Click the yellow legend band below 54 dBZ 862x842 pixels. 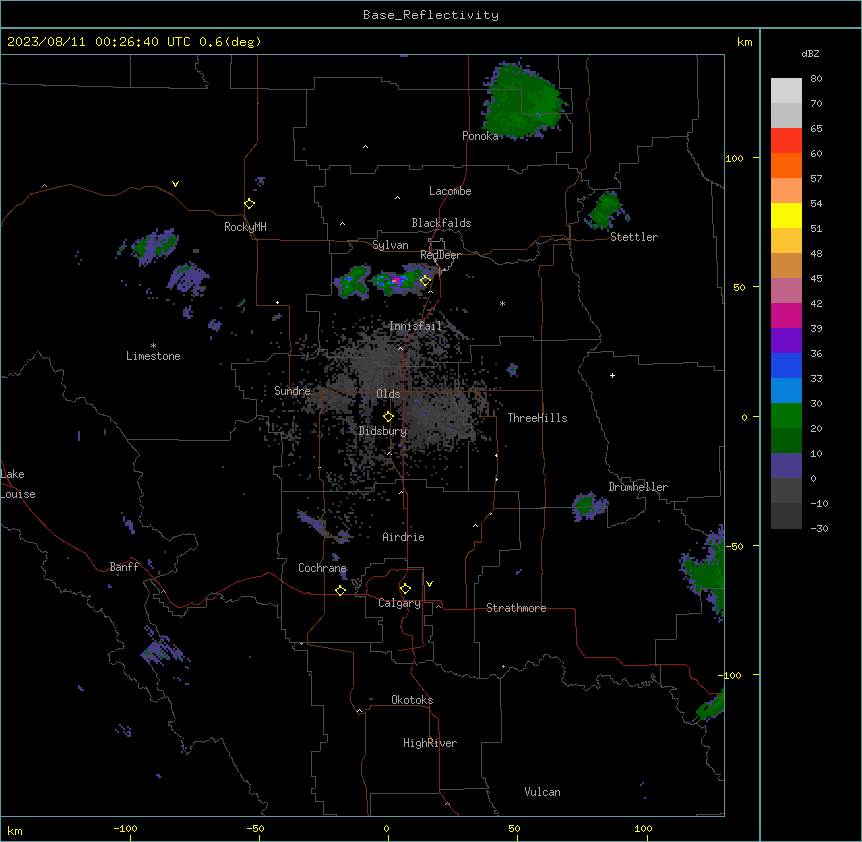click(x=786, y=215)
